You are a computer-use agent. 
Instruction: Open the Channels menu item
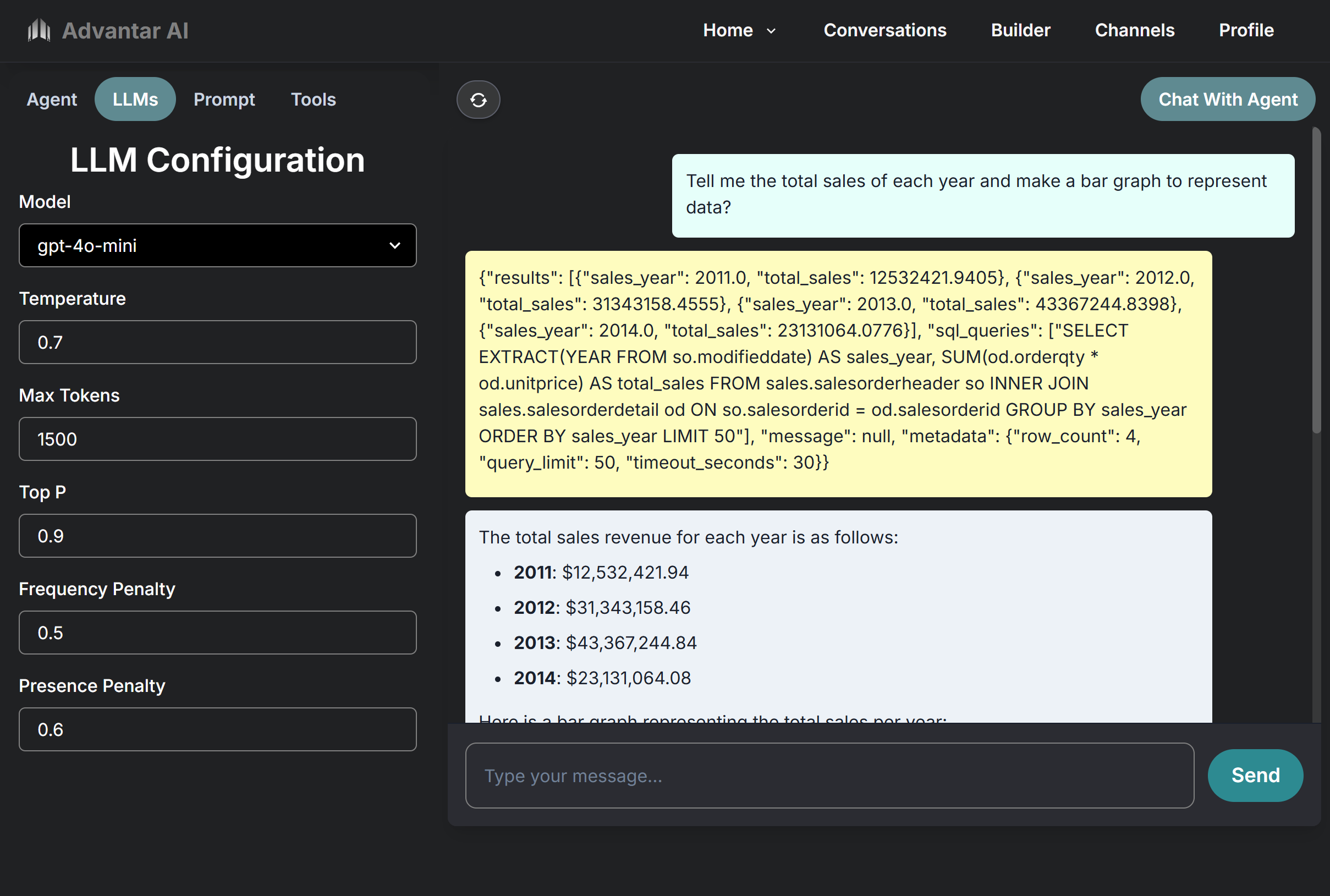pyautogui.click(x=1134, y=30)
